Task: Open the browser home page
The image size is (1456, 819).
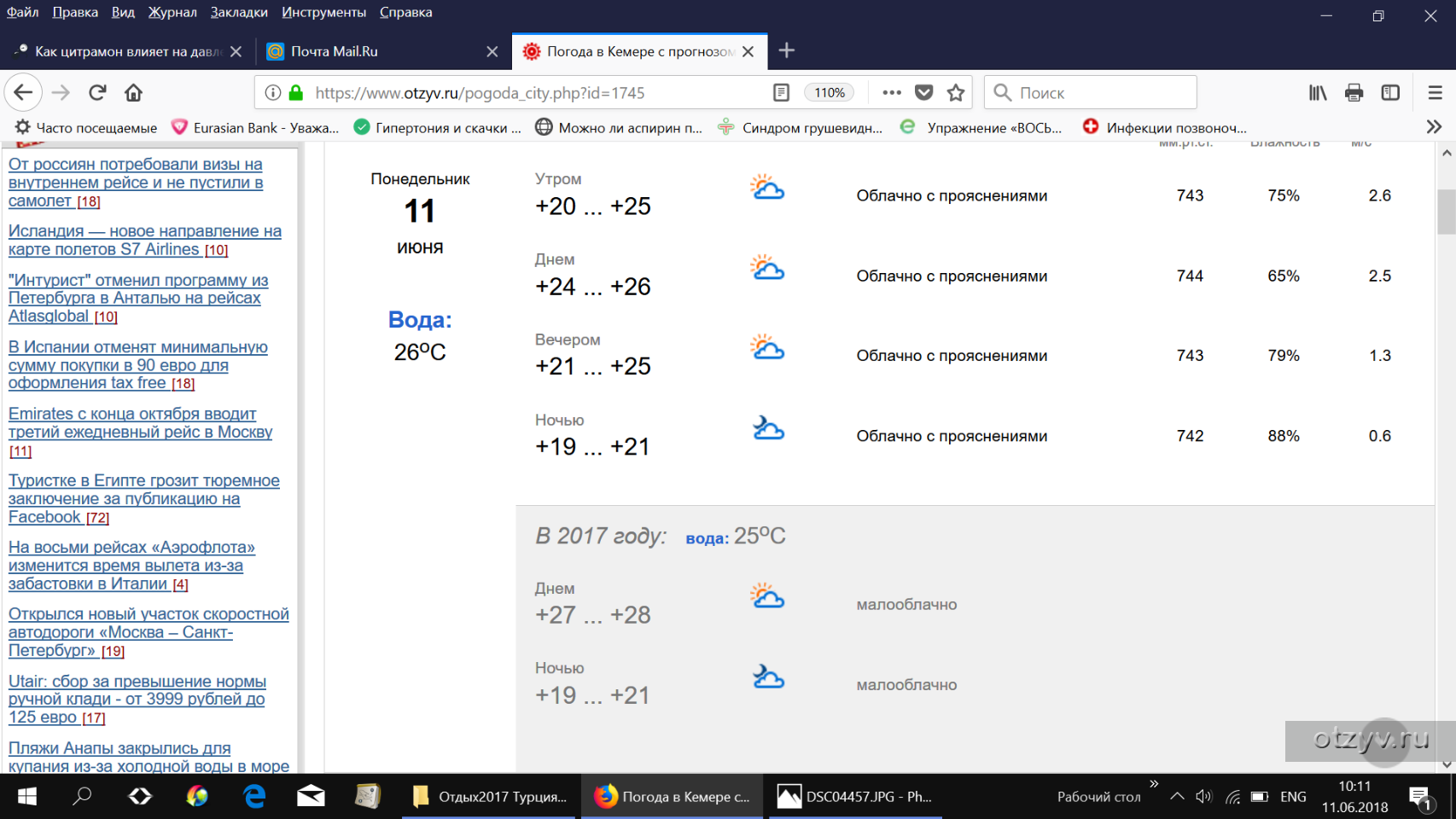Action: coord(133,92)
